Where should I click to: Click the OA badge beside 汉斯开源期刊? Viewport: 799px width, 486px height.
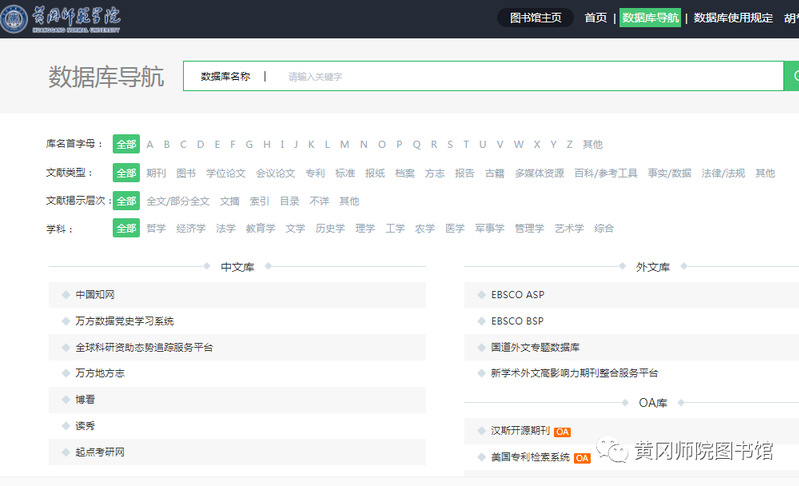tap(563, 431)
